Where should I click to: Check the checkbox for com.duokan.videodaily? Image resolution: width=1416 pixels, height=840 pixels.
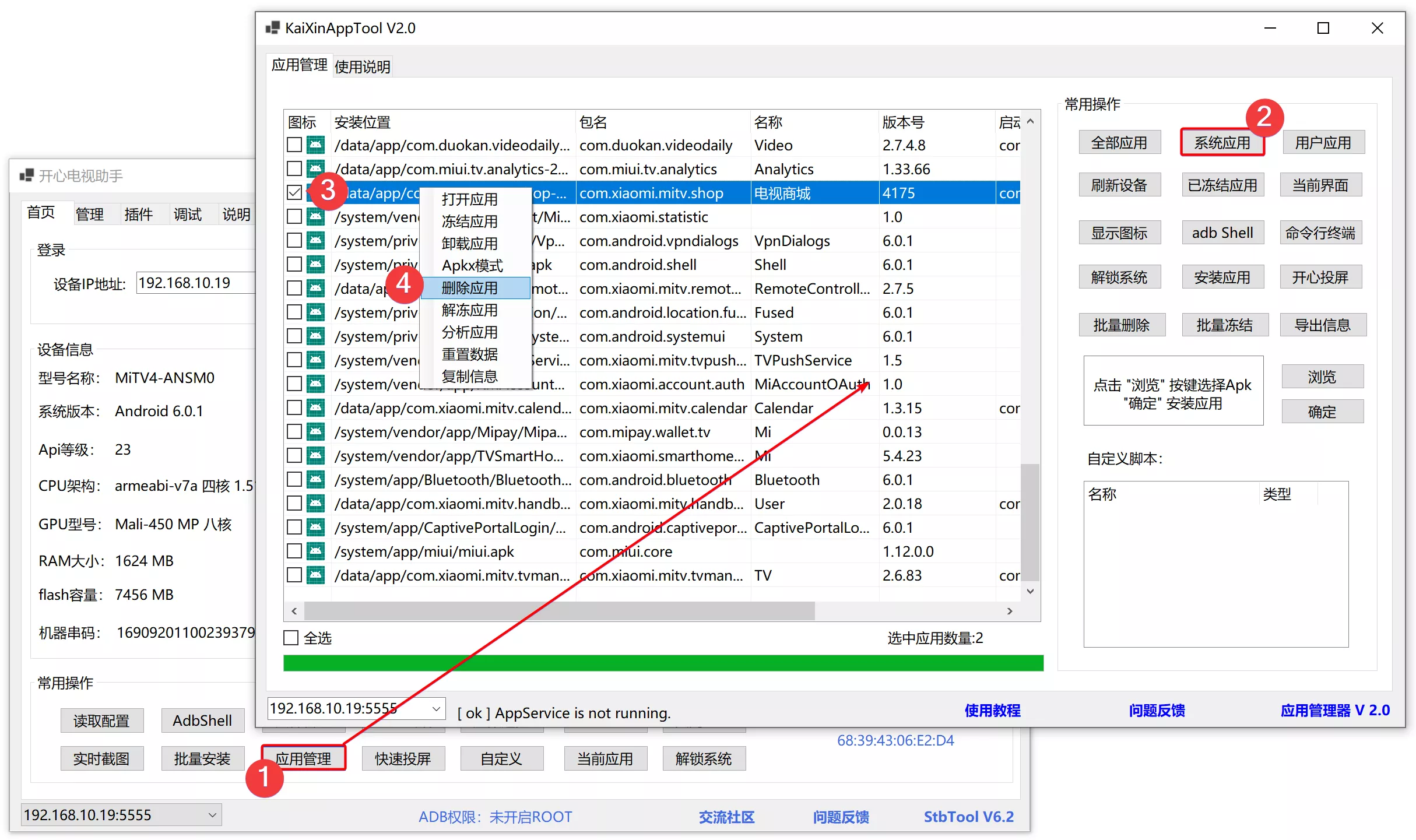[294, 145]
